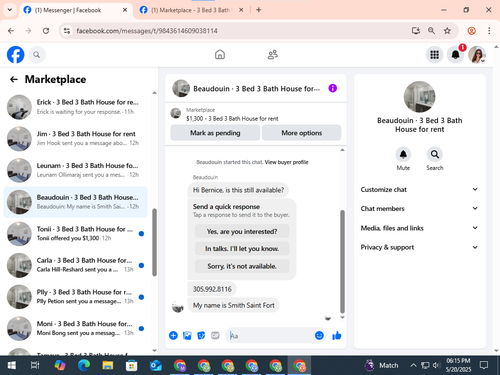500x375 pixels.
Task: Open Microsoft Store from taskbar
Action: 132,366
